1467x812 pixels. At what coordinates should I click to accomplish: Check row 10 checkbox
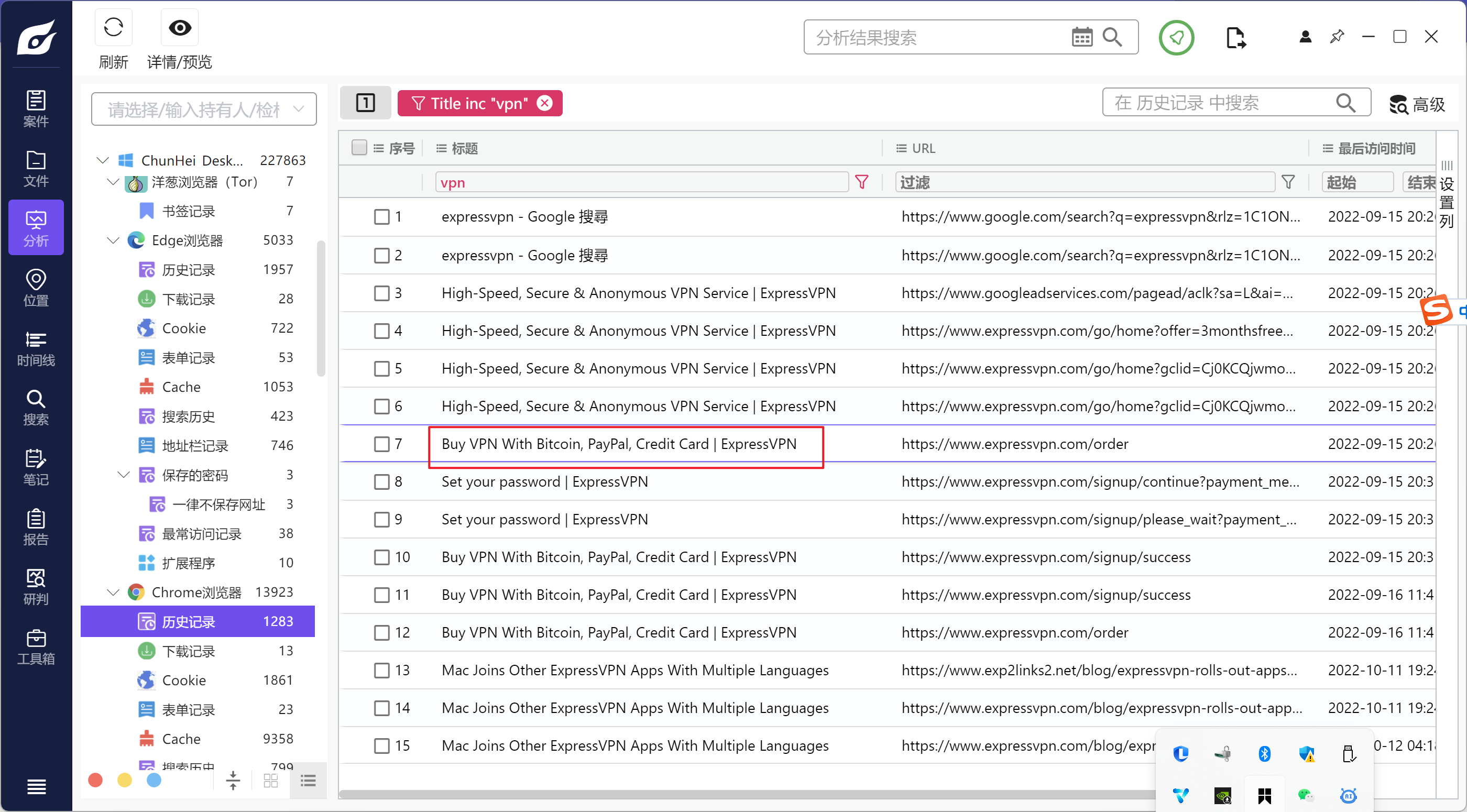pos(381,557)
